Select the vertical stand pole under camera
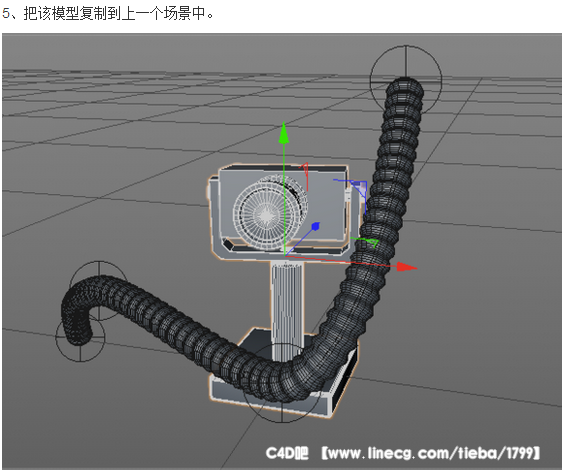 click(287, 311)
